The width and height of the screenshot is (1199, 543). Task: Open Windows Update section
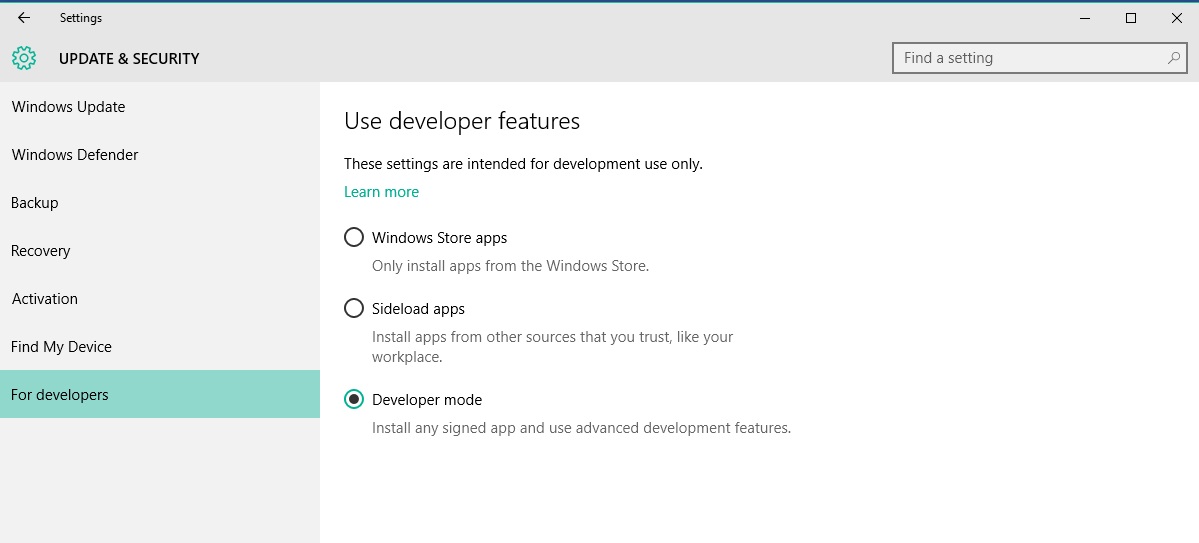coord(160,107)
